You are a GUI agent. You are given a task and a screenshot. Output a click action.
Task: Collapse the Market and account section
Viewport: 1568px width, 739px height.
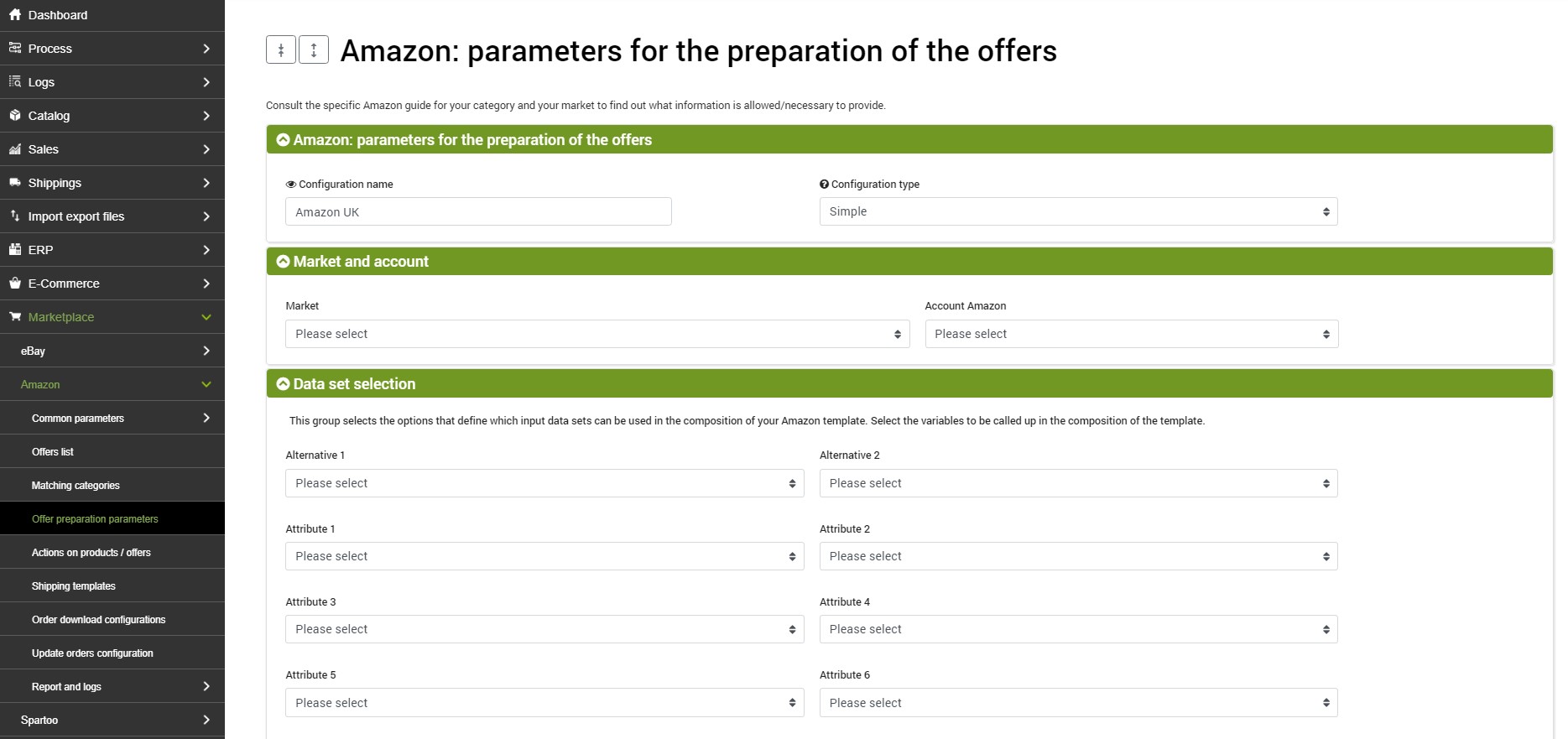click(283, 262)
